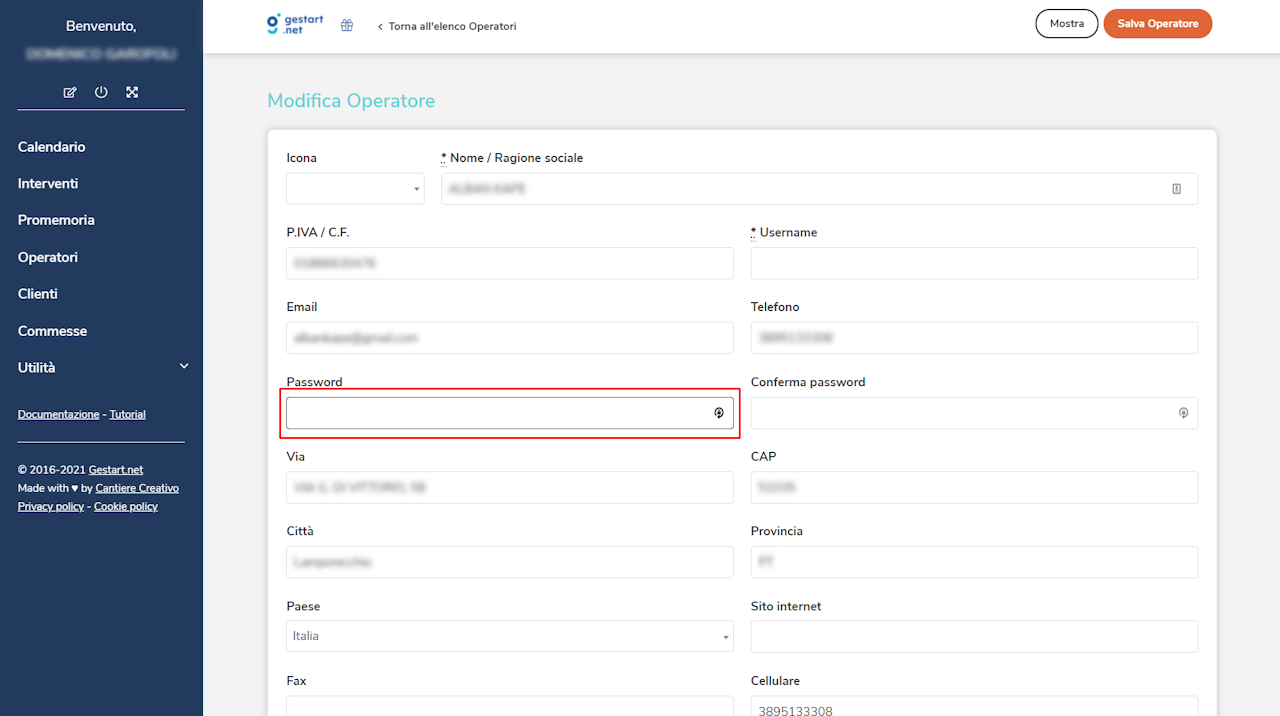The width and height of the screenshot is (1280, 716).
Task: Click into the Username input field
Action: [973, 263]
